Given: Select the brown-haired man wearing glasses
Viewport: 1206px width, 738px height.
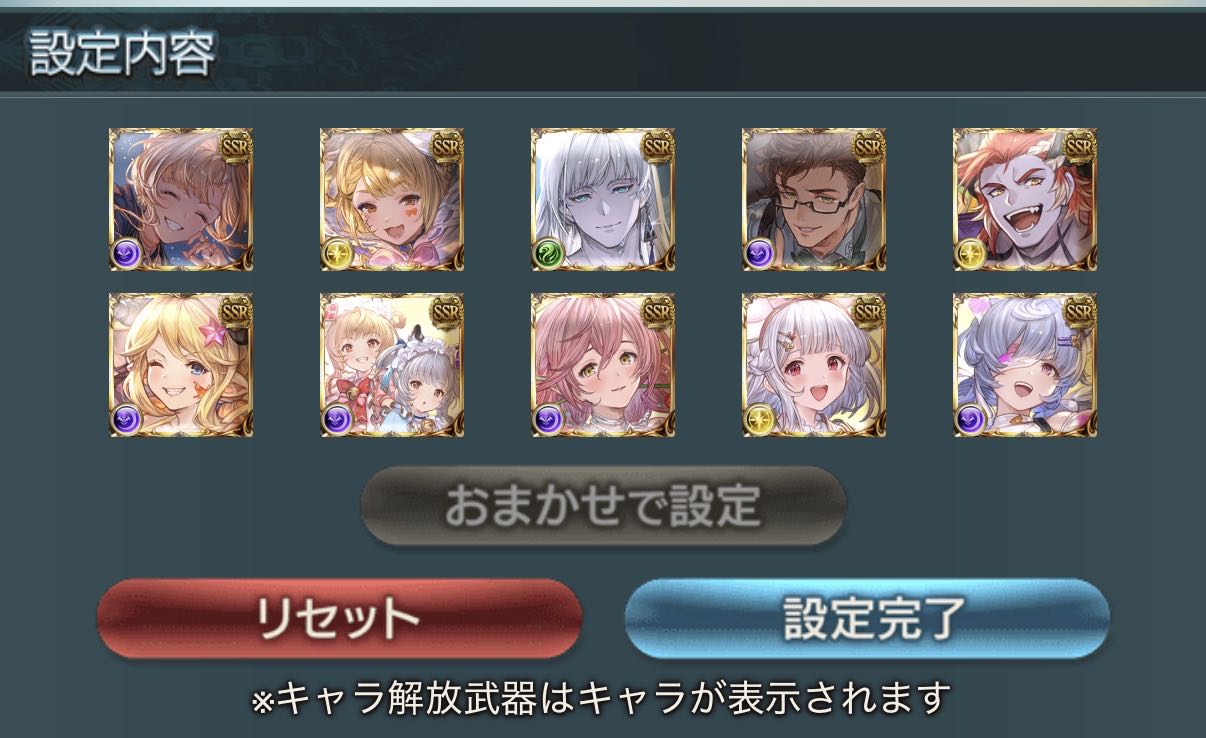Looking at the screenshot, I should point(814,200).
